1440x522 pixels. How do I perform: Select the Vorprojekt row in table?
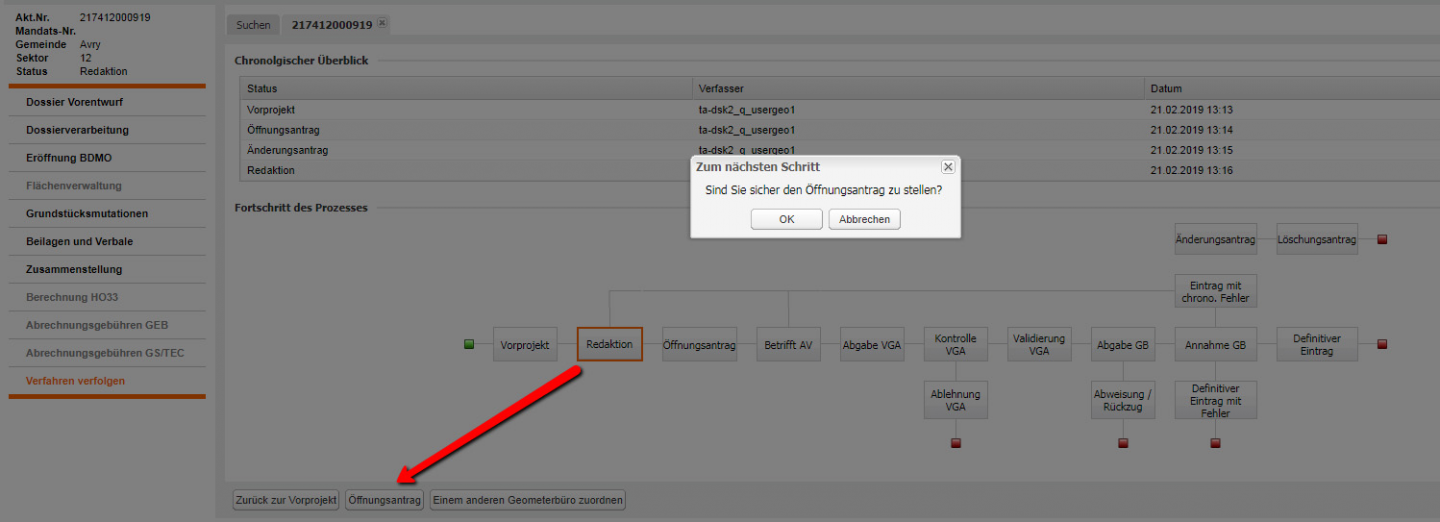click(x=272, y=110)
